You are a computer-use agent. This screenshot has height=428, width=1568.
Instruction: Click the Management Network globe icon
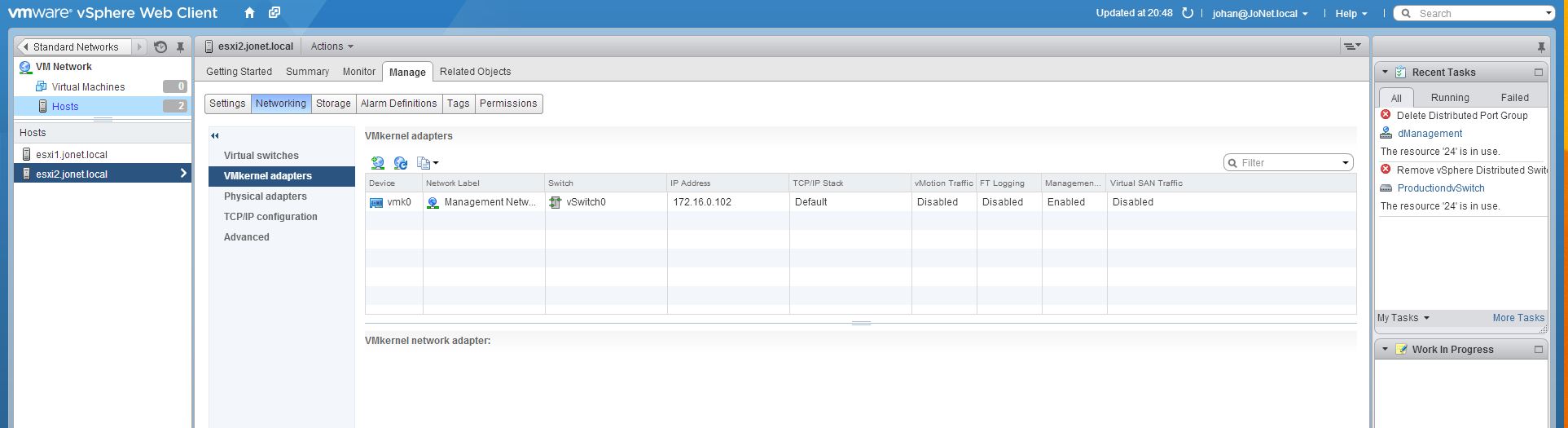(x=433, y=202)
